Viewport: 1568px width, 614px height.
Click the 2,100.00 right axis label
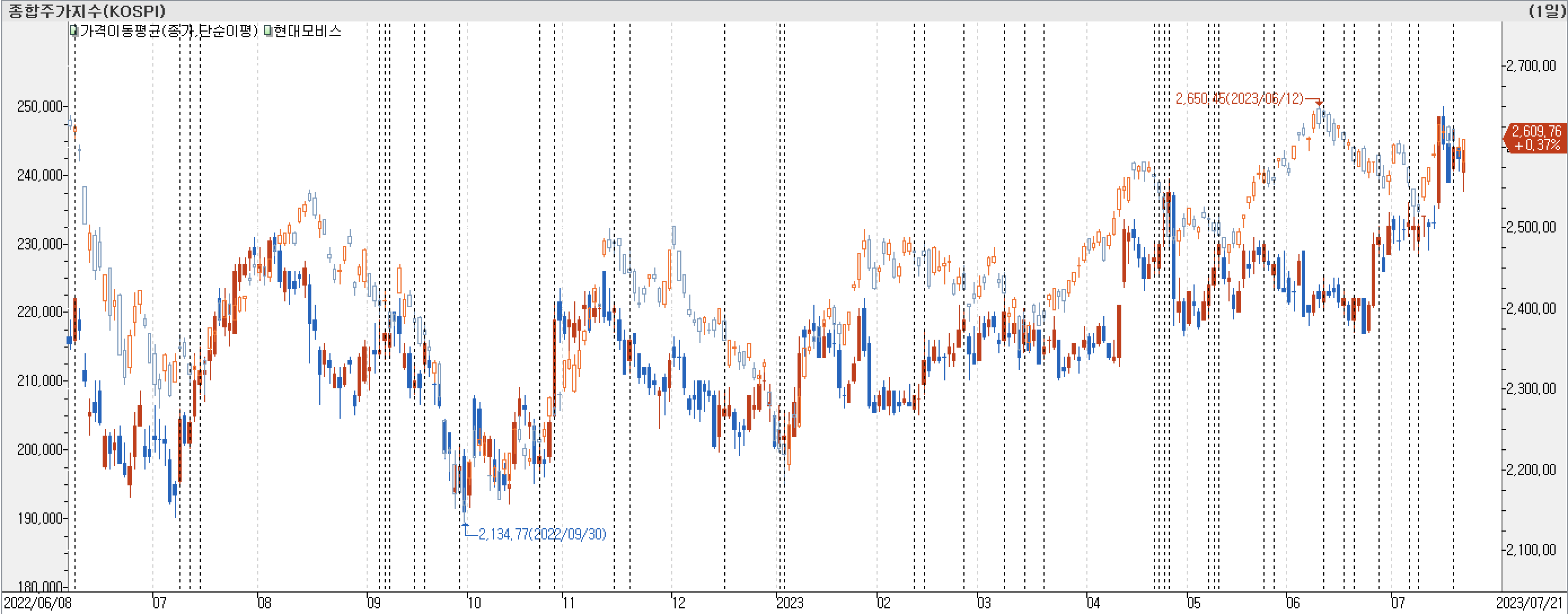coord(1531,550)
